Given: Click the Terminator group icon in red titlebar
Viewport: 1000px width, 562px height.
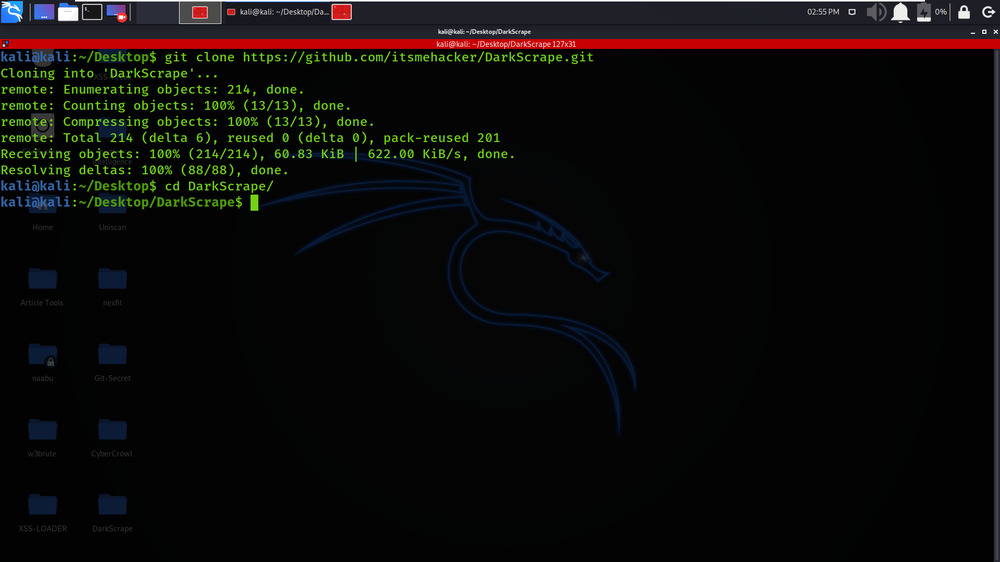Looking at the screenshot, I should [5, 44].
